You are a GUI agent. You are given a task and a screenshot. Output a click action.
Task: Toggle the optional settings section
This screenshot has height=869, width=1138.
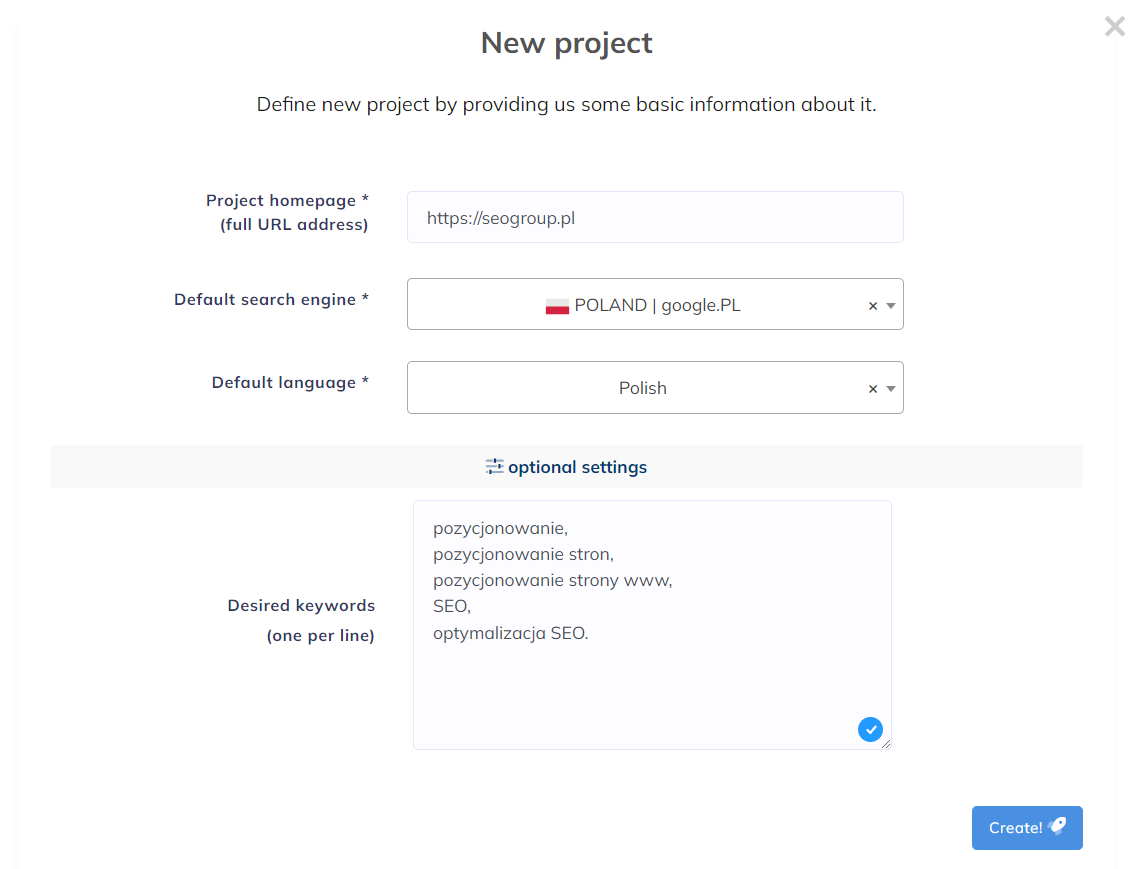pos(566,467)
